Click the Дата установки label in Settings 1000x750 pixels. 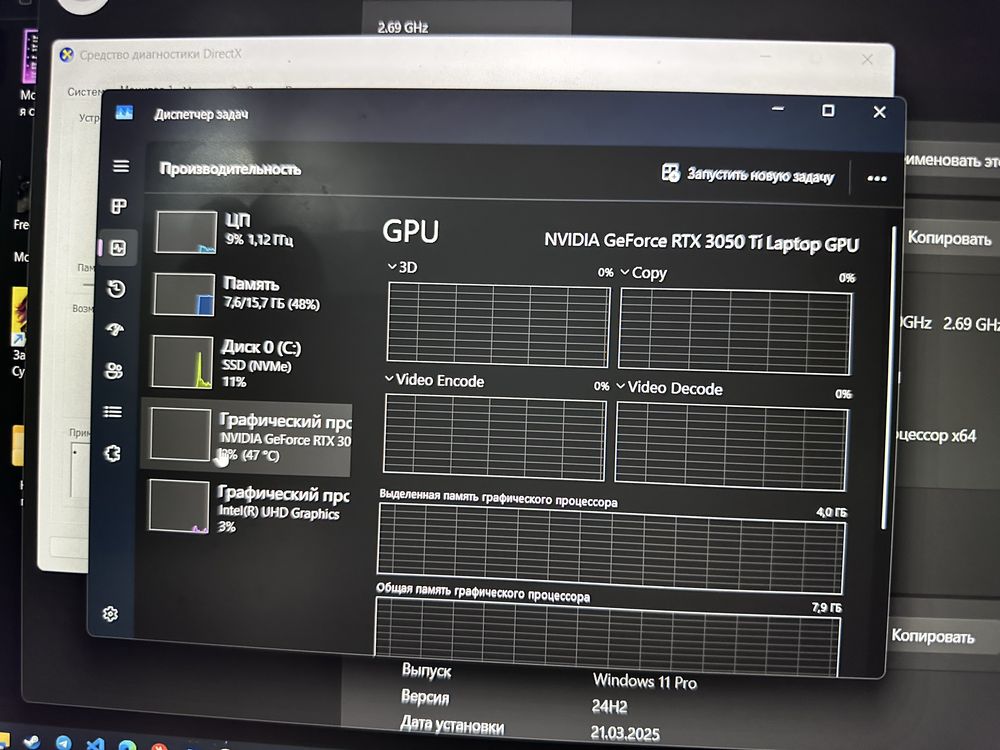[452, 724]
